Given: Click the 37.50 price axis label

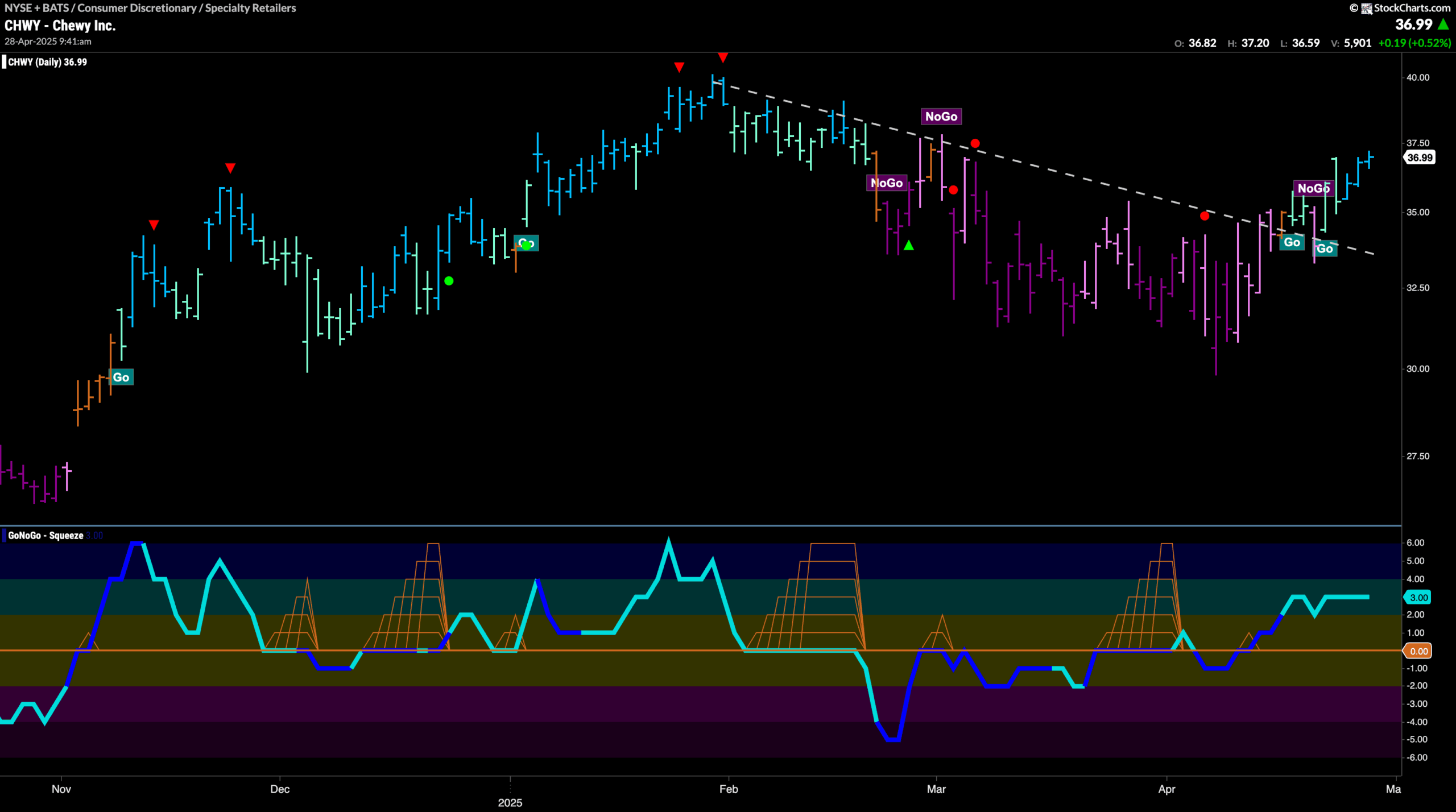Looking at the screenshot, I should pos(1417,143).
